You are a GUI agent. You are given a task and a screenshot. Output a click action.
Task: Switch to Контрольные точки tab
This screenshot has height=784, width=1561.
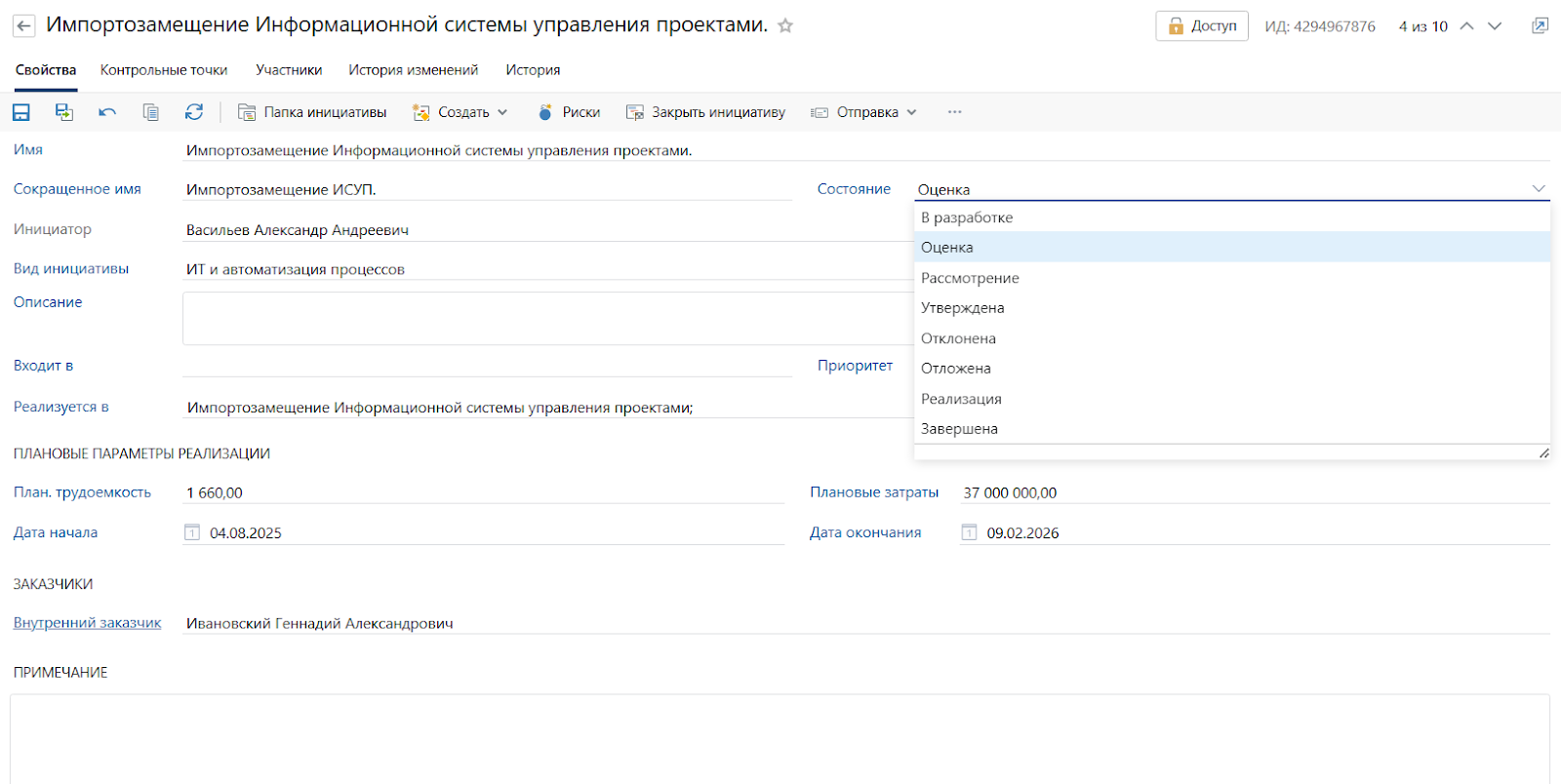coord(164,70)
